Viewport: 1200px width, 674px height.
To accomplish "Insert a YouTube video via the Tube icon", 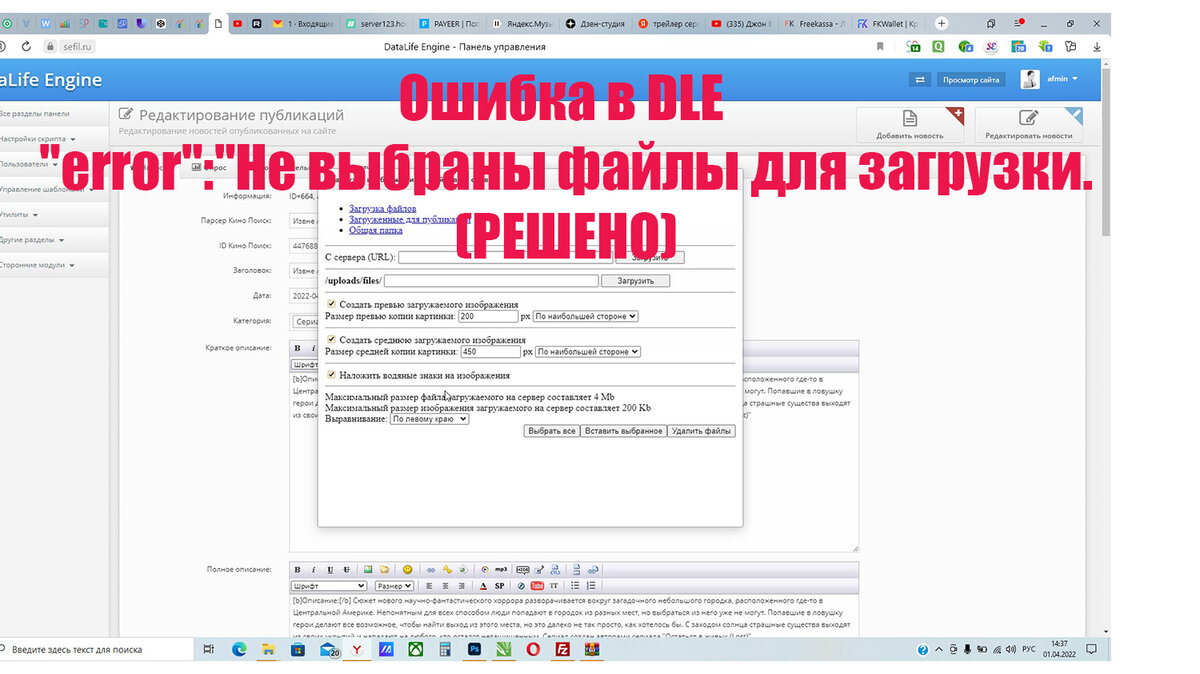I will (x=537, y=586).
